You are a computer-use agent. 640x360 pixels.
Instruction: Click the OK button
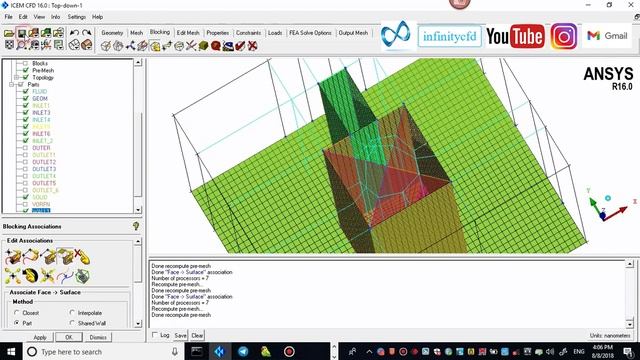pyautogui.click(x=69, y=337)
